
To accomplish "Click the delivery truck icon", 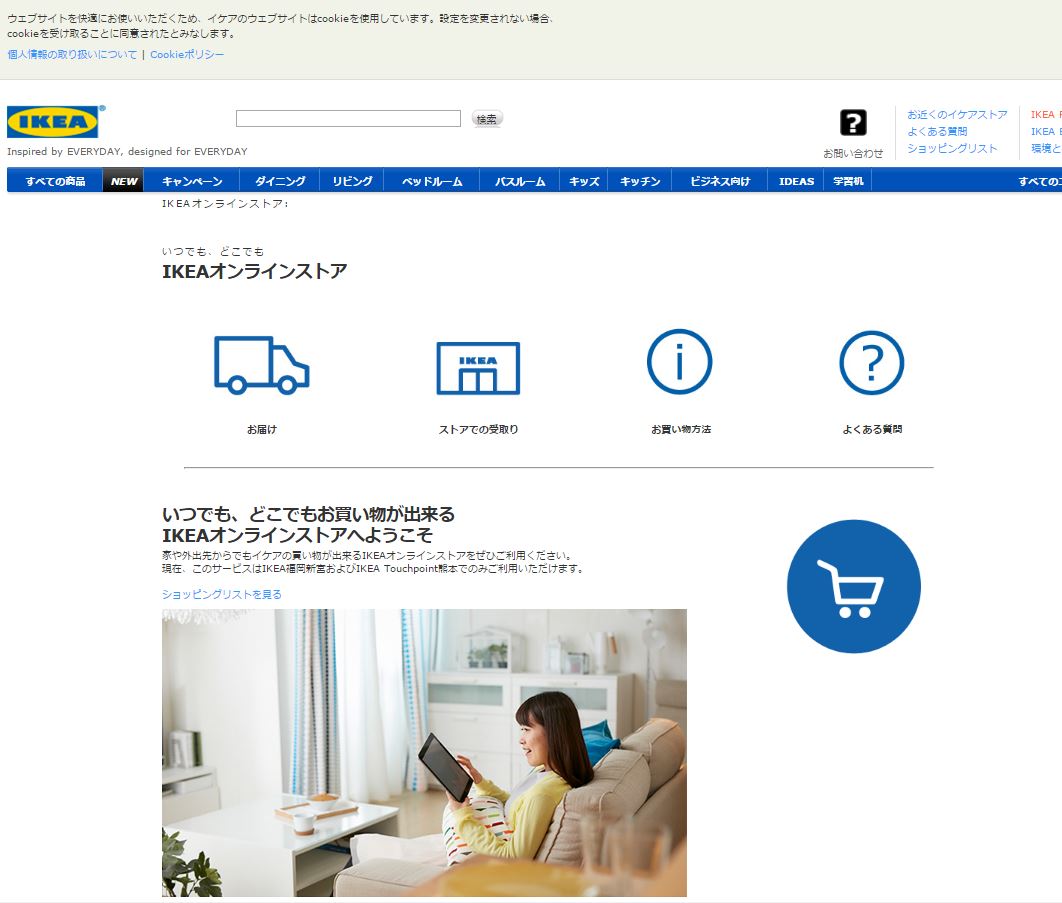I will pyautogui.click(x=261, y=364).
